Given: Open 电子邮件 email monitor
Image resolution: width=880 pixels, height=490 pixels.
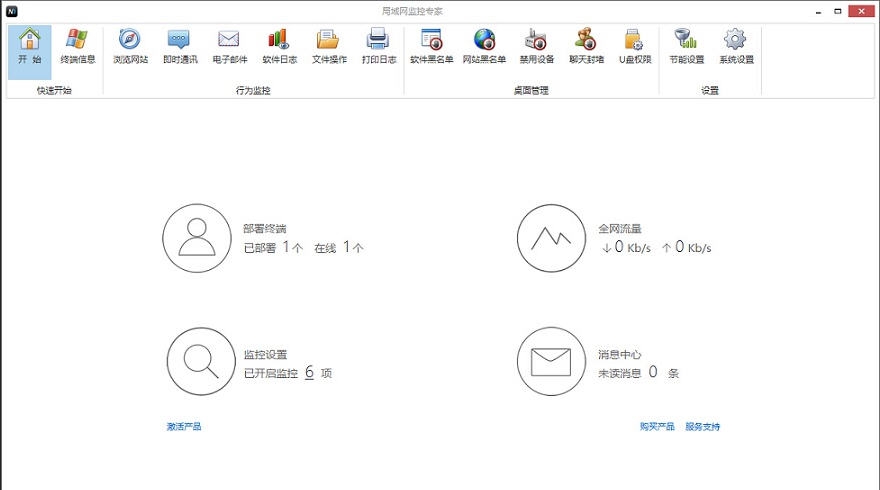Looking at the screenshot, I should coord(230,47).
